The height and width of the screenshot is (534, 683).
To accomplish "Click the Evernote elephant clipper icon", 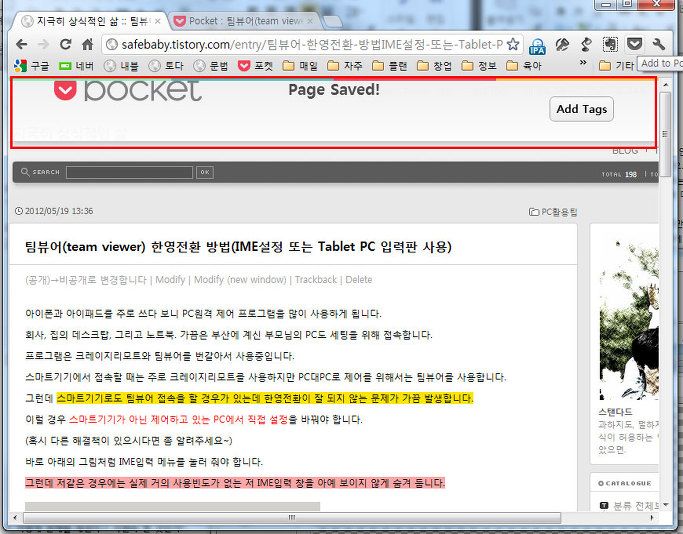I will coord(610,44).
